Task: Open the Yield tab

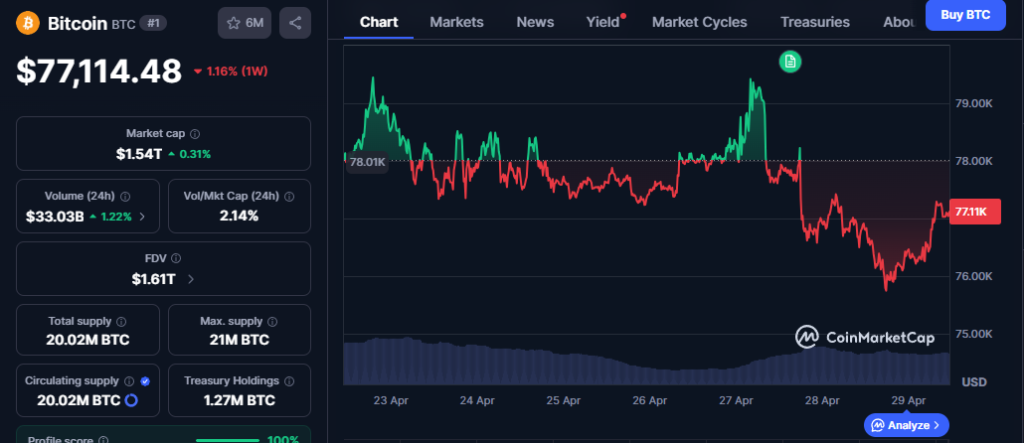Action: [603, 22]
